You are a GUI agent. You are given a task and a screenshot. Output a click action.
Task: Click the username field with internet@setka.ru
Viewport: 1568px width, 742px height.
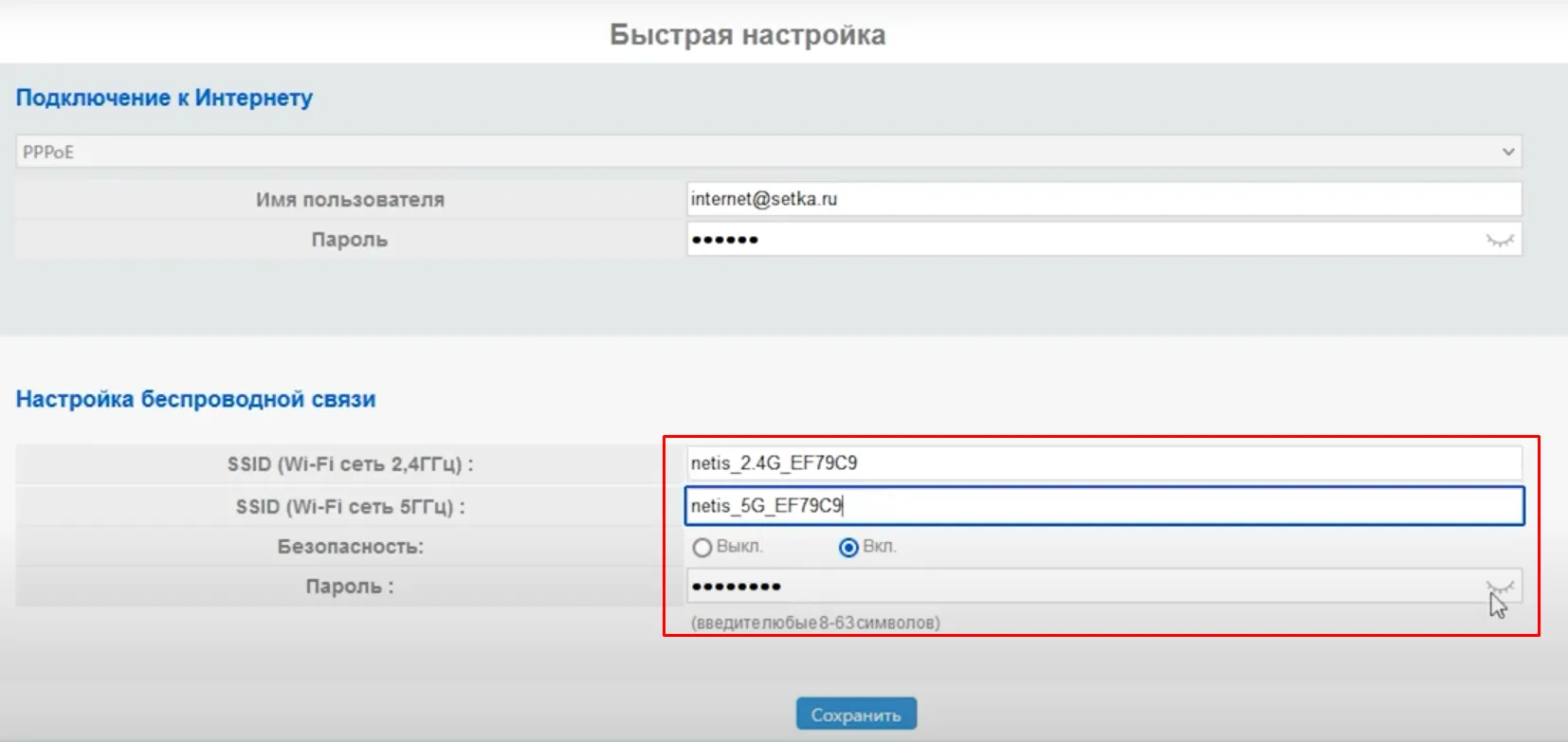1104,199
